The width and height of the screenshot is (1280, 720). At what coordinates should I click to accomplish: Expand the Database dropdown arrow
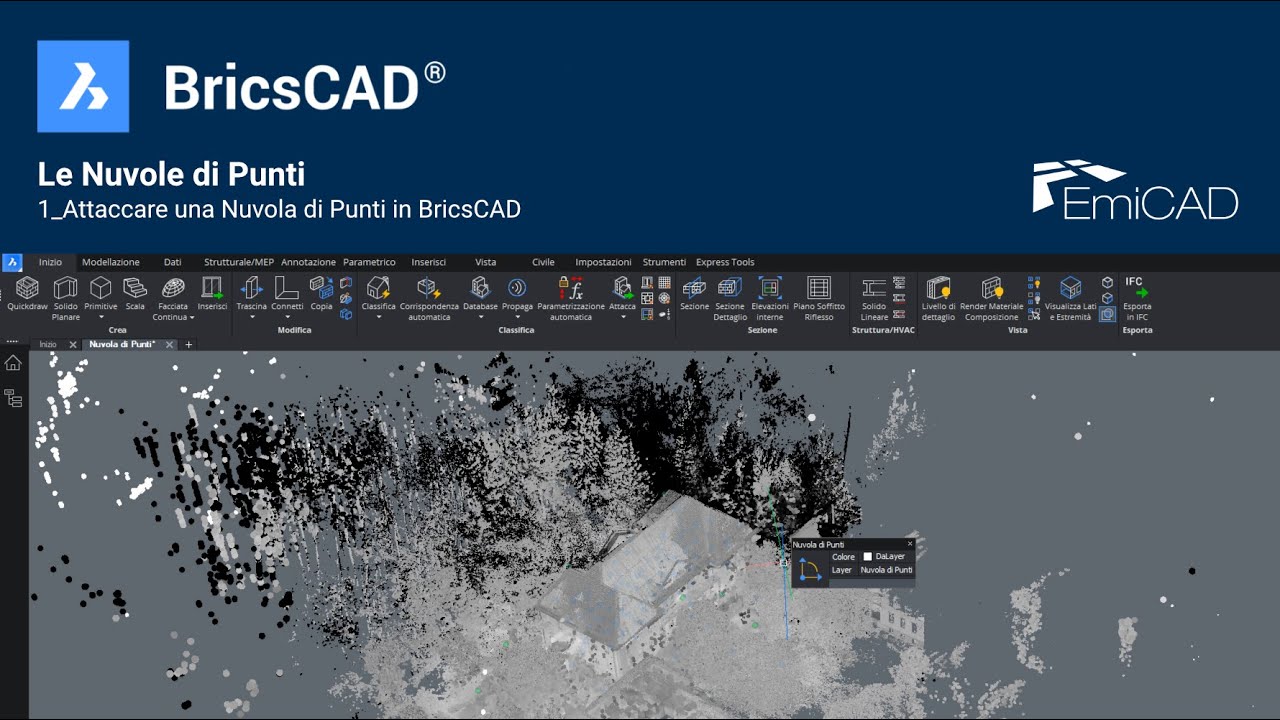click(x=480, y=318)
